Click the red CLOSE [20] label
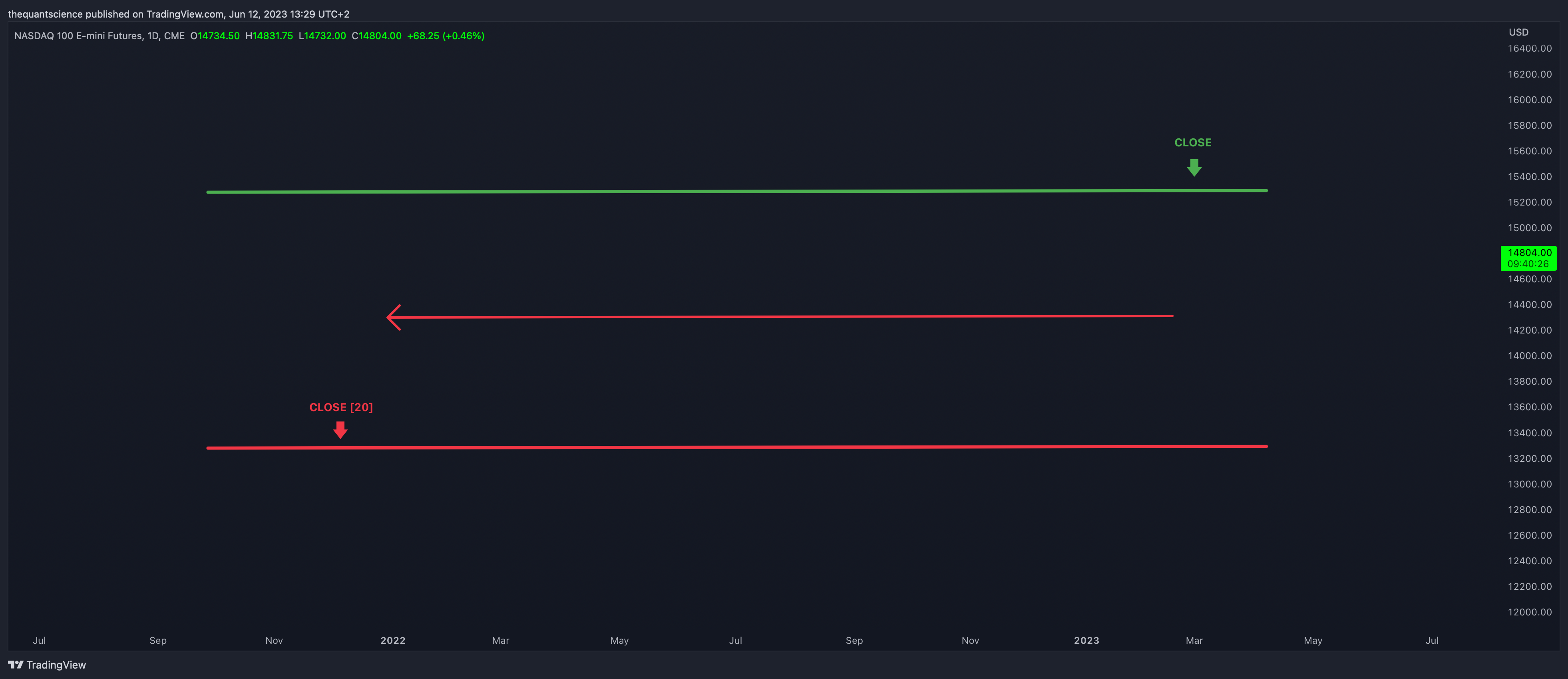Image resolution: width=1568 pixels, height=679 pixels. click(x=341, y=407)
